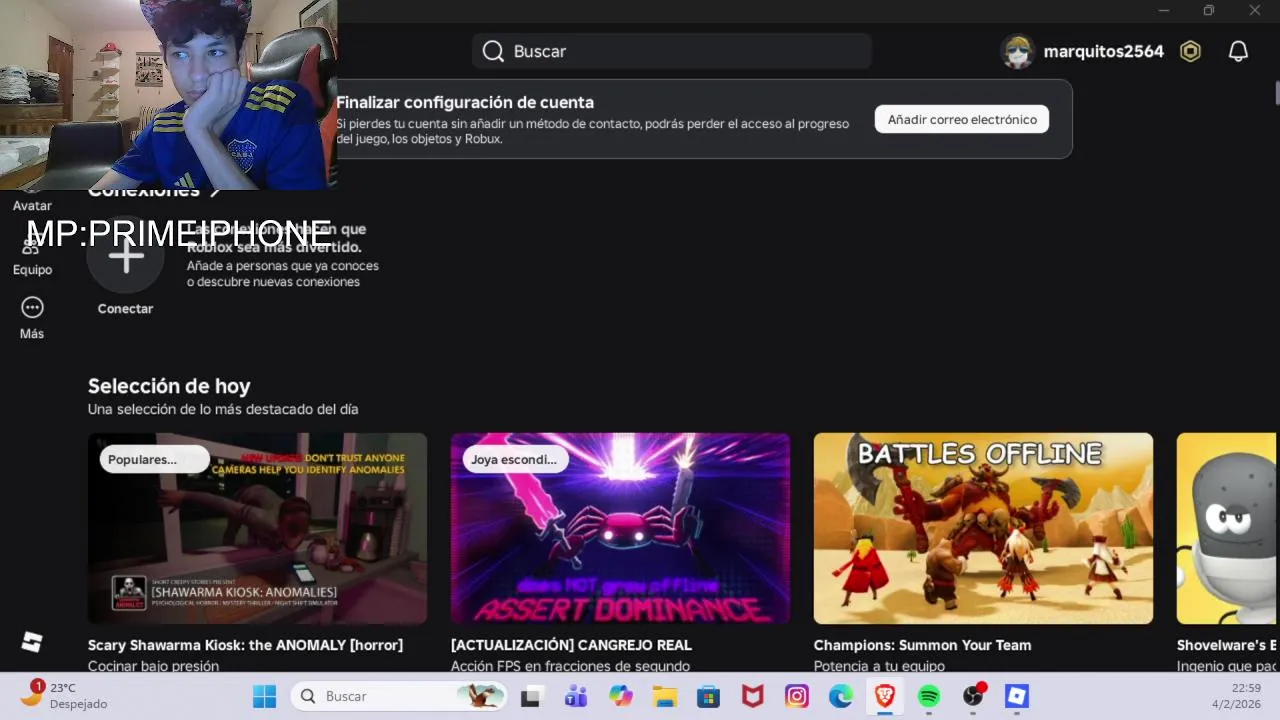Click the Finalizar configuración de cuenta heading
Screen dimensions: 1280x720
point(465,102)
